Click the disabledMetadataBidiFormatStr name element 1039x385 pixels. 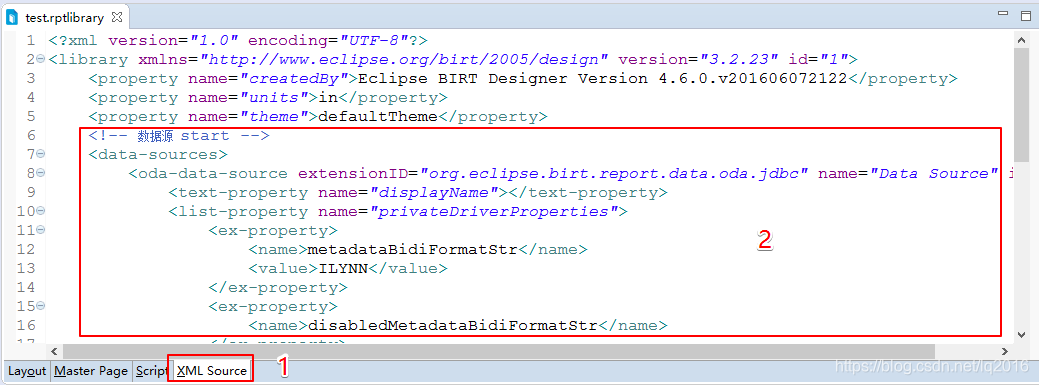coord(457,325)
